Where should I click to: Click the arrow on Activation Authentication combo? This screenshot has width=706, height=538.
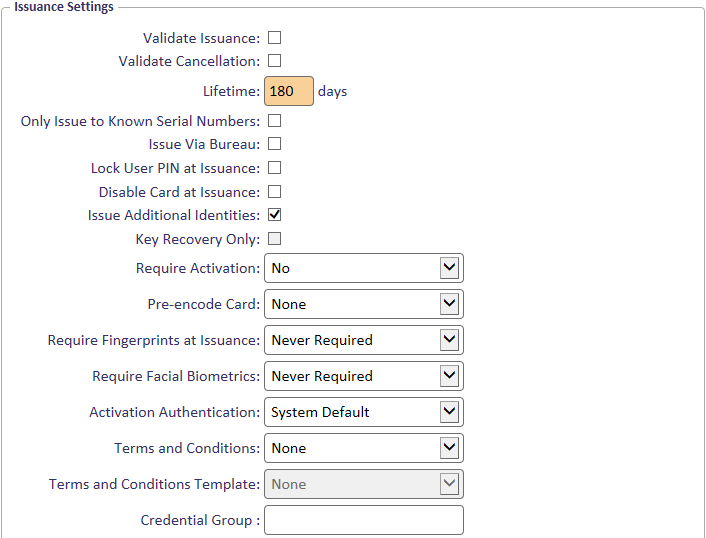pyautogui.click(x=449, y=412)
